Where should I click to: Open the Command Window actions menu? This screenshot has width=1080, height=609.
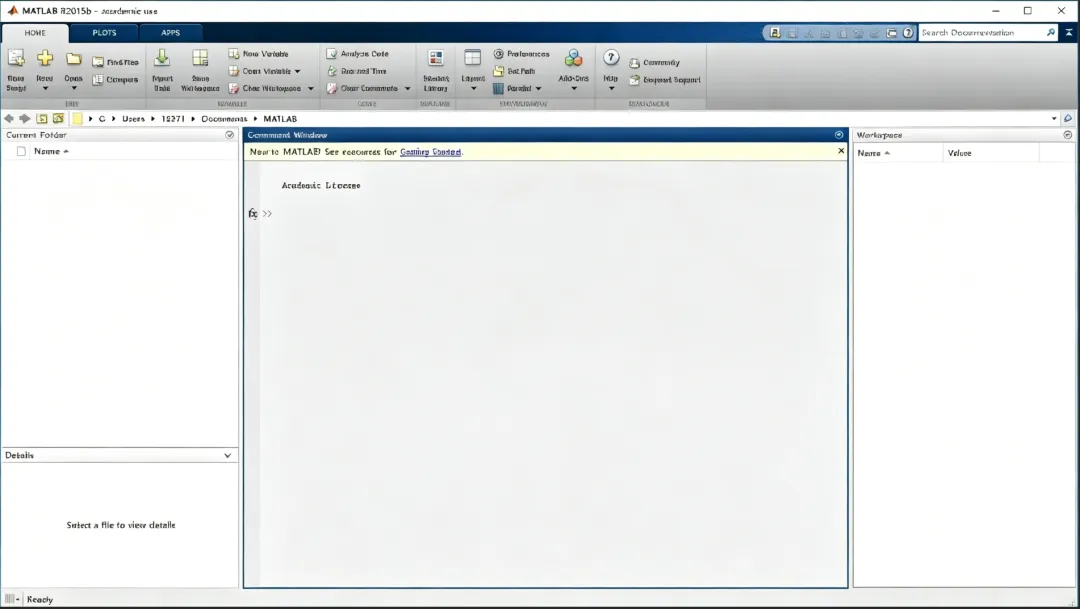click(839, 135)
